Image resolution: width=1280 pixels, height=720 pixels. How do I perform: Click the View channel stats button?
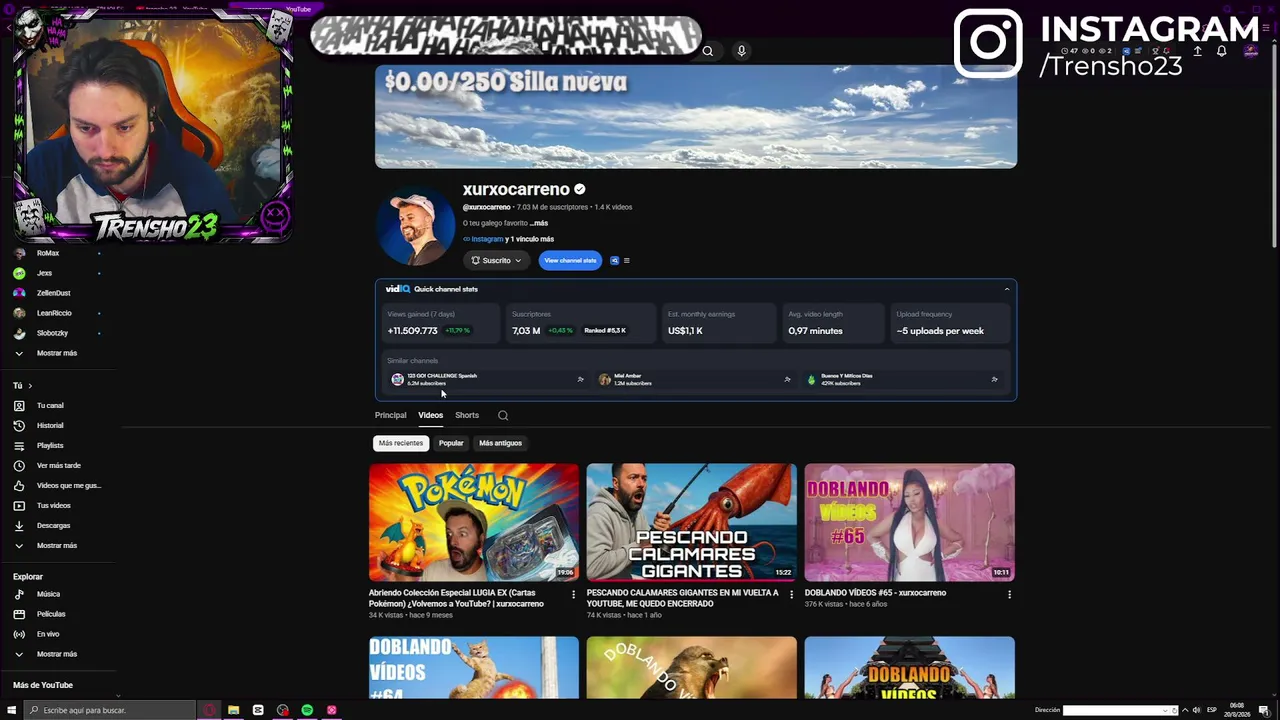tap(570, 260)
